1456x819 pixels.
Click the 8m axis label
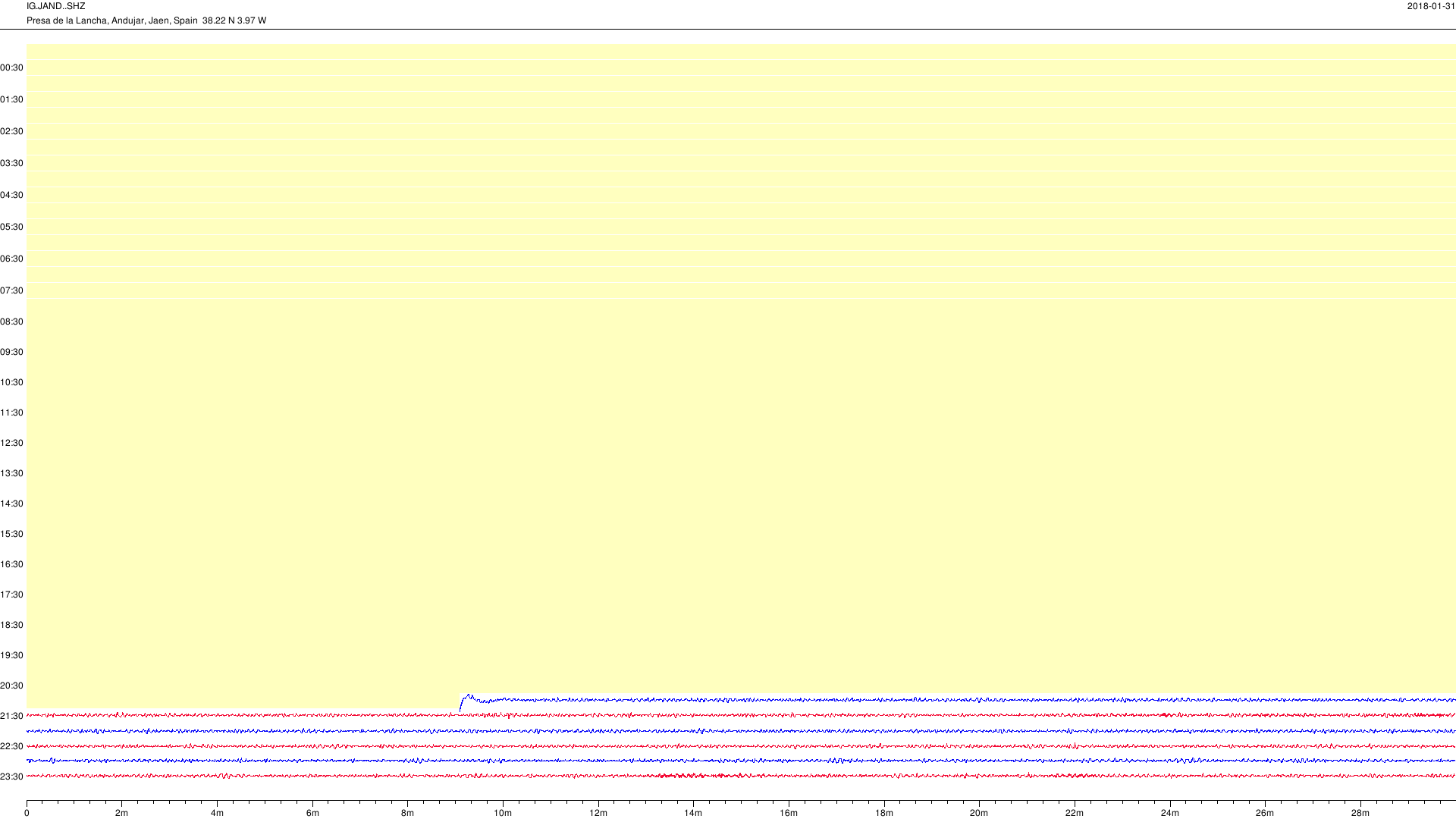click(407, 813)
